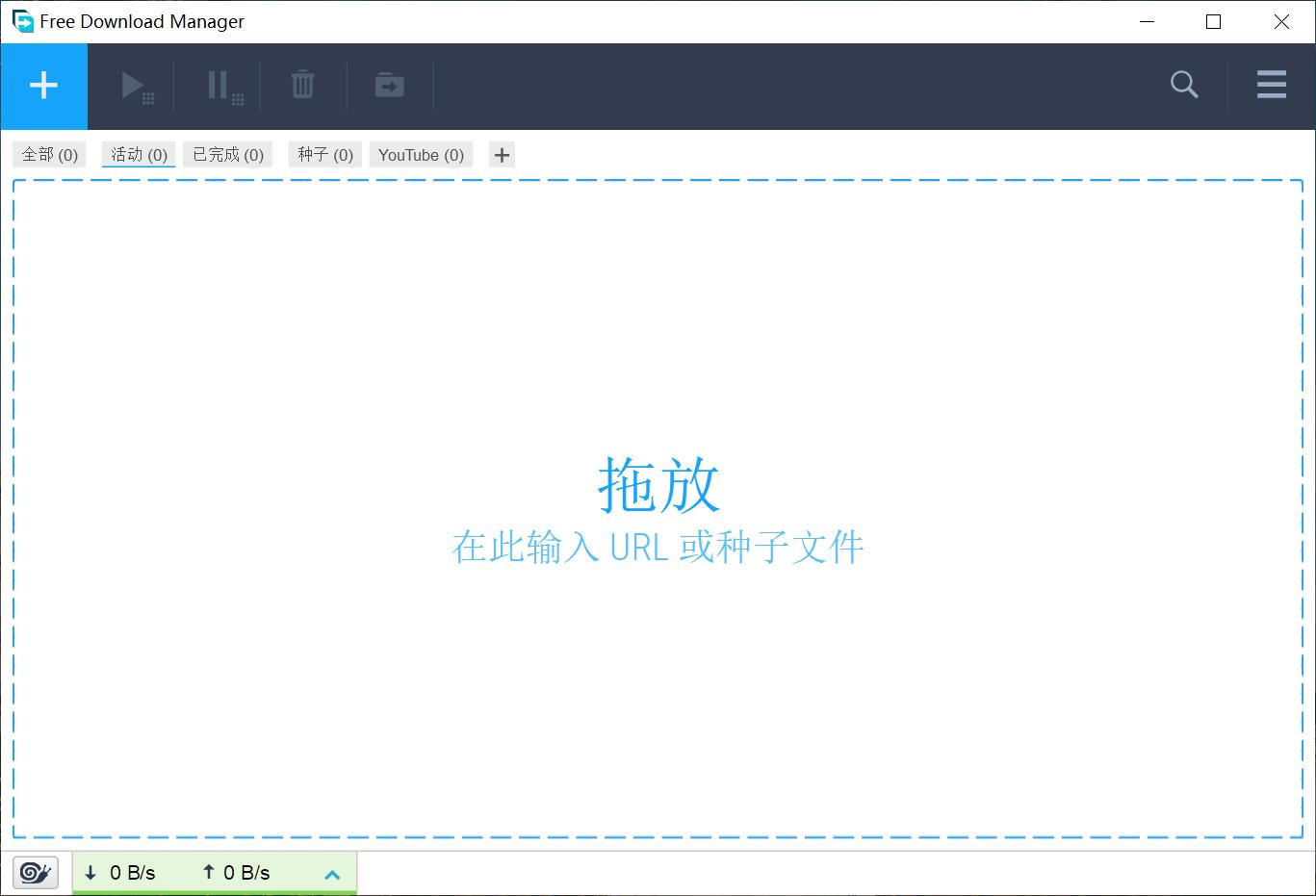The width and height of the screenshot is (1316, 896).
Task: Open the YouTube downloads tab
Action: coord(421,154)
